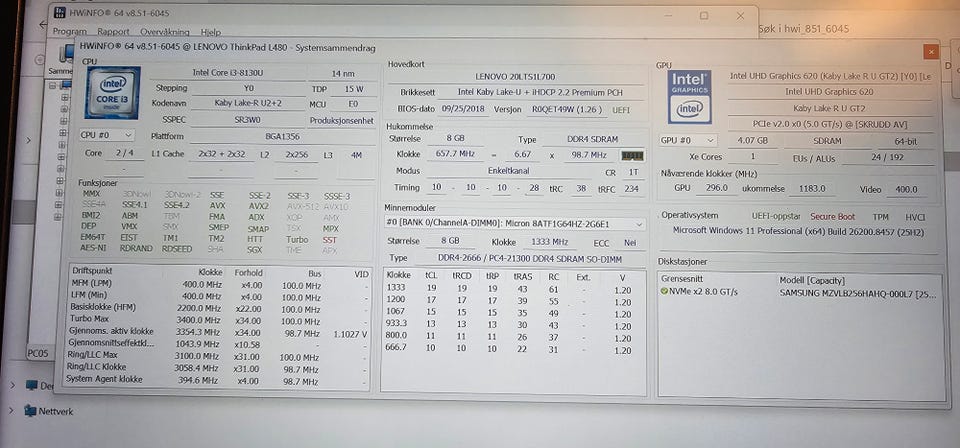Click the System Agent klokke row
This screenshot has width=960, height=448.
220,381
